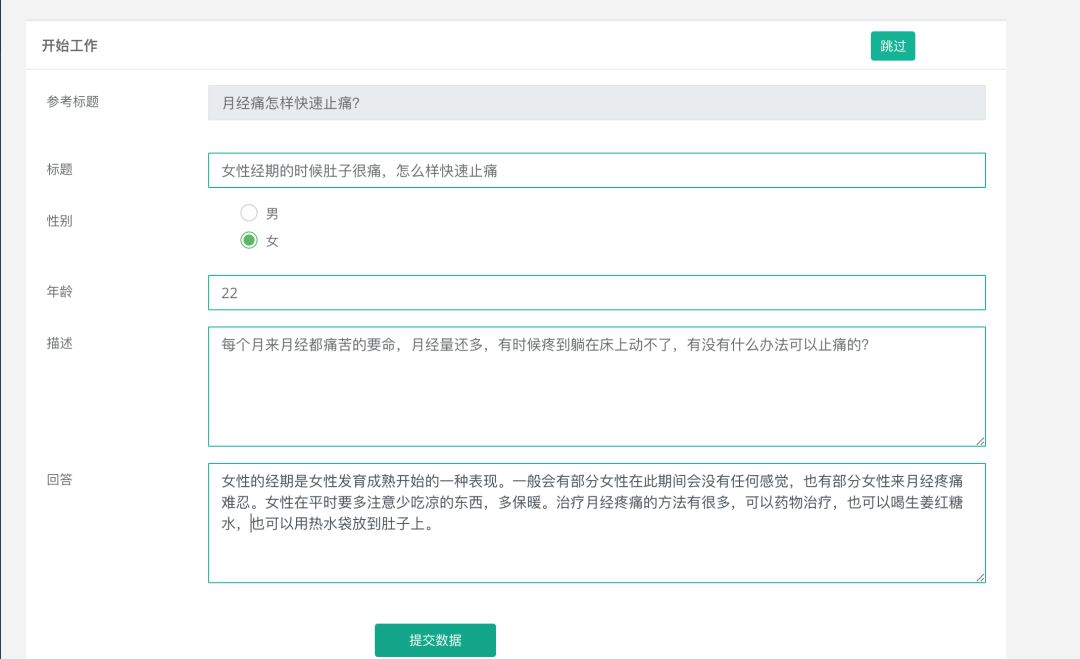This screenshot has height=659, width=1080.
Task: Select the 男 gender radio button
Action: pos(249,213)
